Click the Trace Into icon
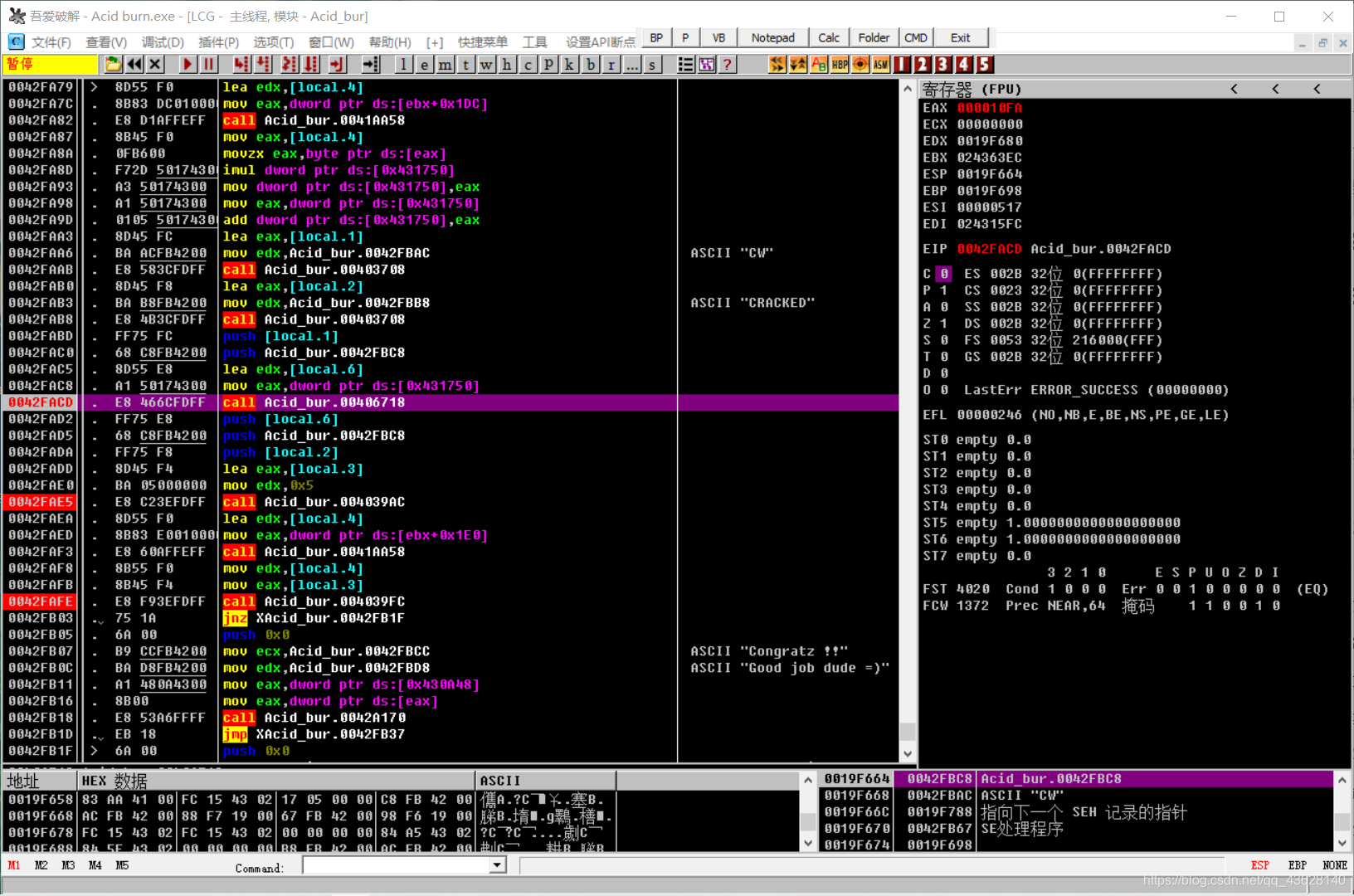Image resolution: width=1354 pixels, height=896 pixels. click(290, 64)
